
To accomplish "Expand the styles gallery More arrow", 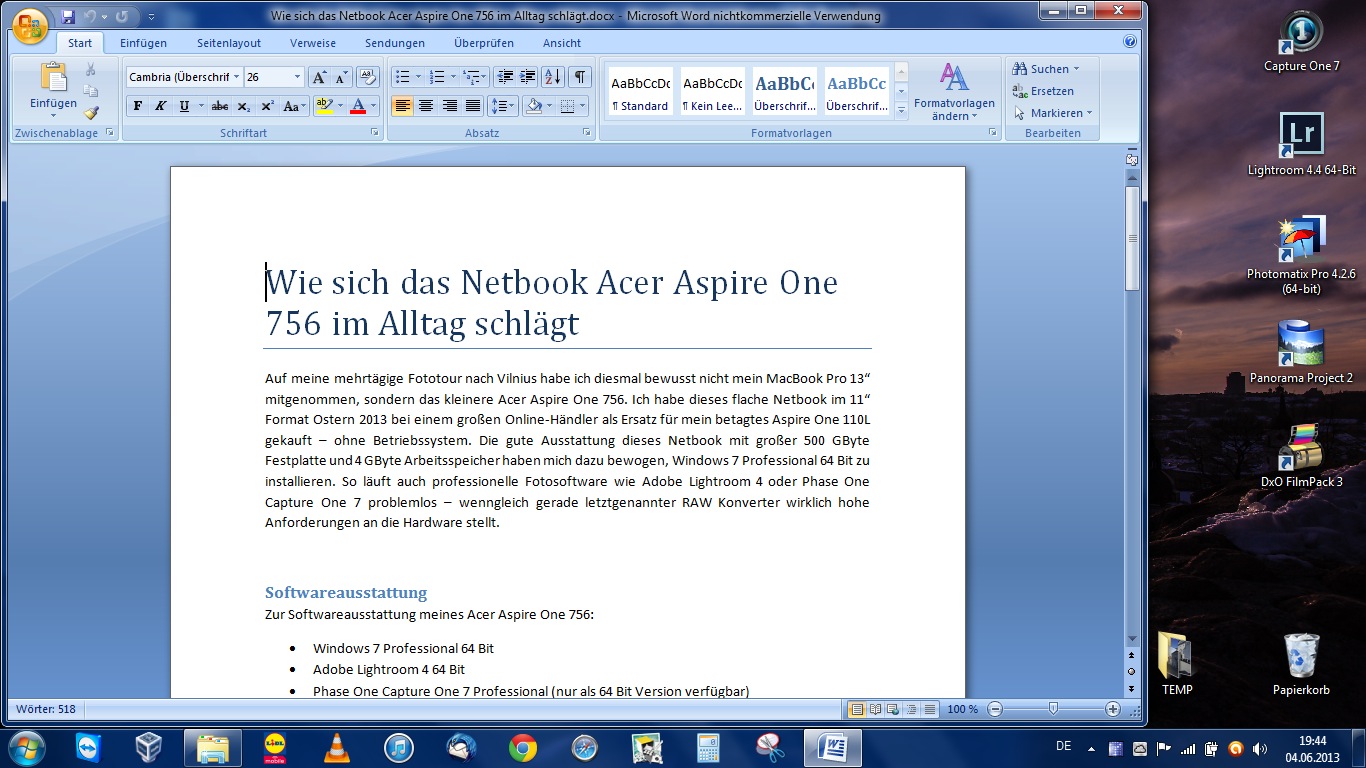I will point(902,111).
